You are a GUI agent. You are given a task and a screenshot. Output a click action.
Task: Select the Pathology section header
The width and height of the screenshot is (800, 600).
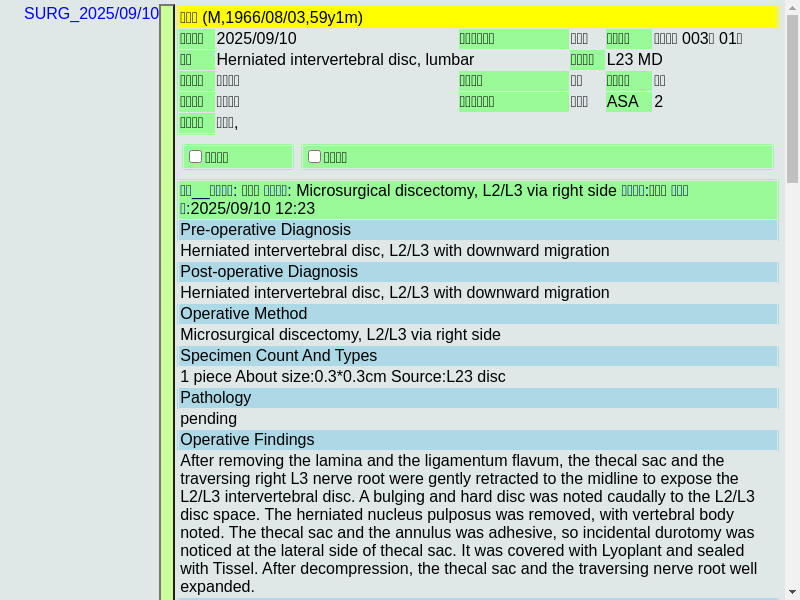[x=478, y=398]
